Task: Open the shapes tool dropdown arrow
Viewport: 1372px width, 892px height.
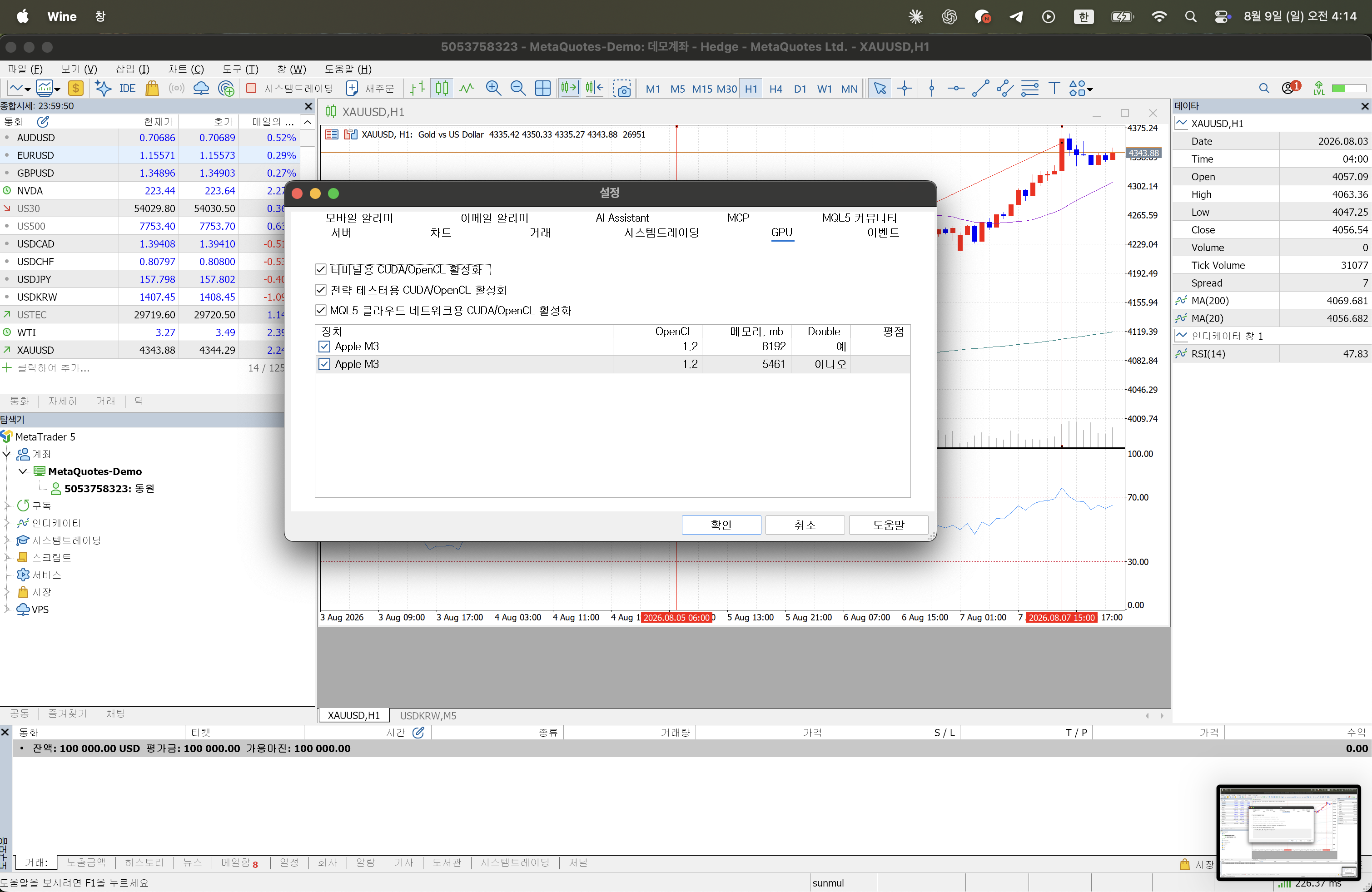Action: pyautogui.click(x=1089, y=89)
